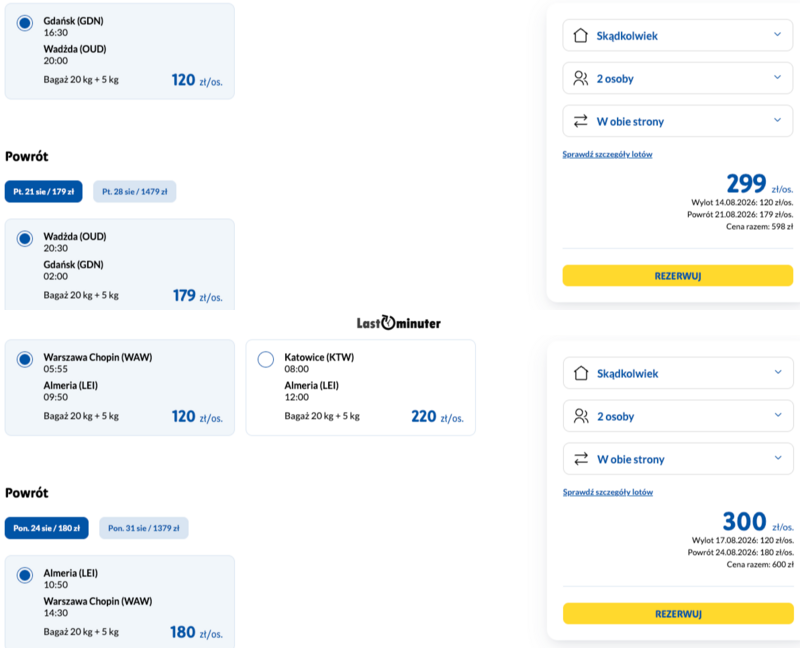The image size is (800, 648).
Task: Switch to Pt. 28 sie / 1479 zł date tab
Action: point(135,191)
